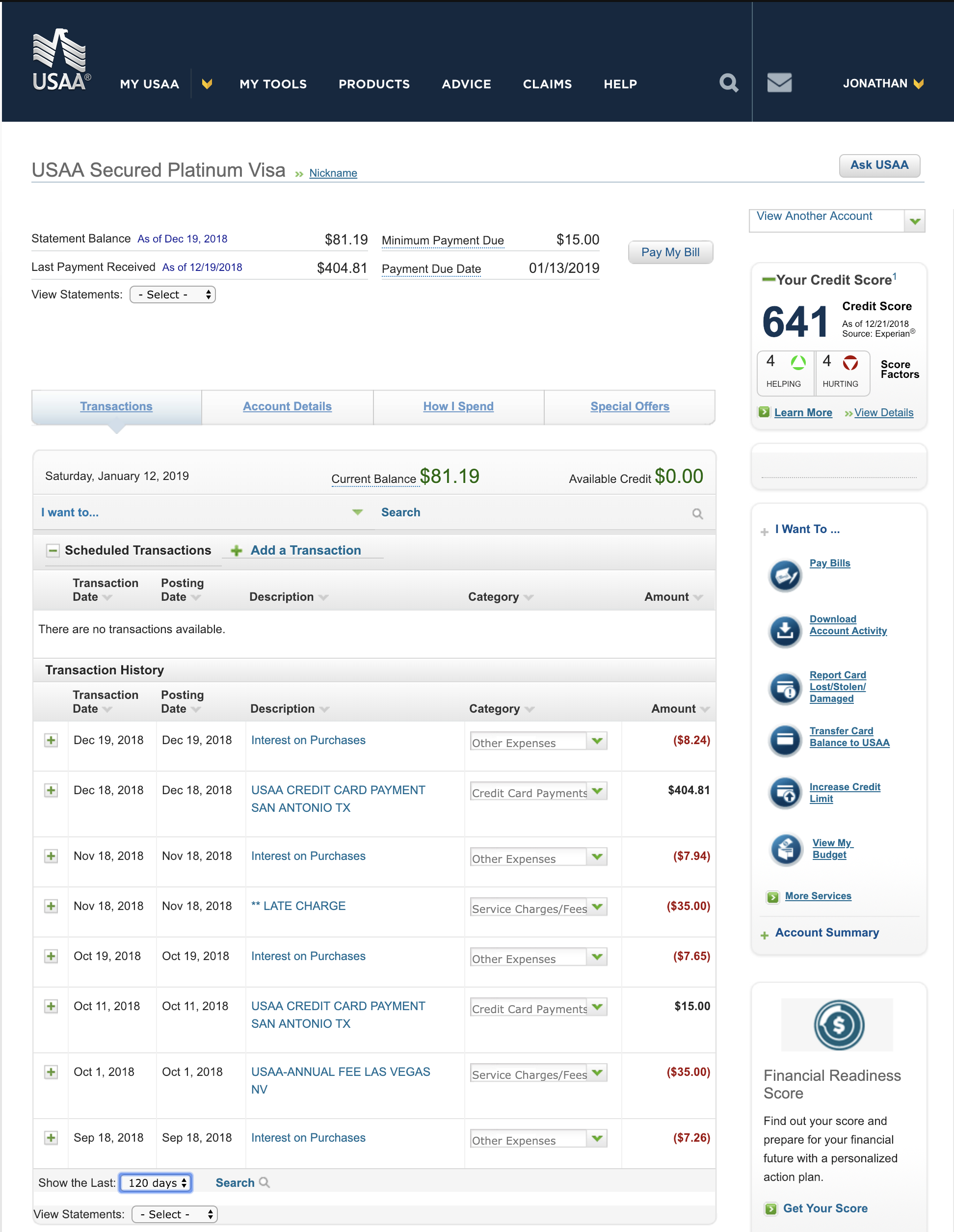Open the Claims menu
Image resolution: width=954 pixels, height=1232 pixels.
(x=547, y=84)
